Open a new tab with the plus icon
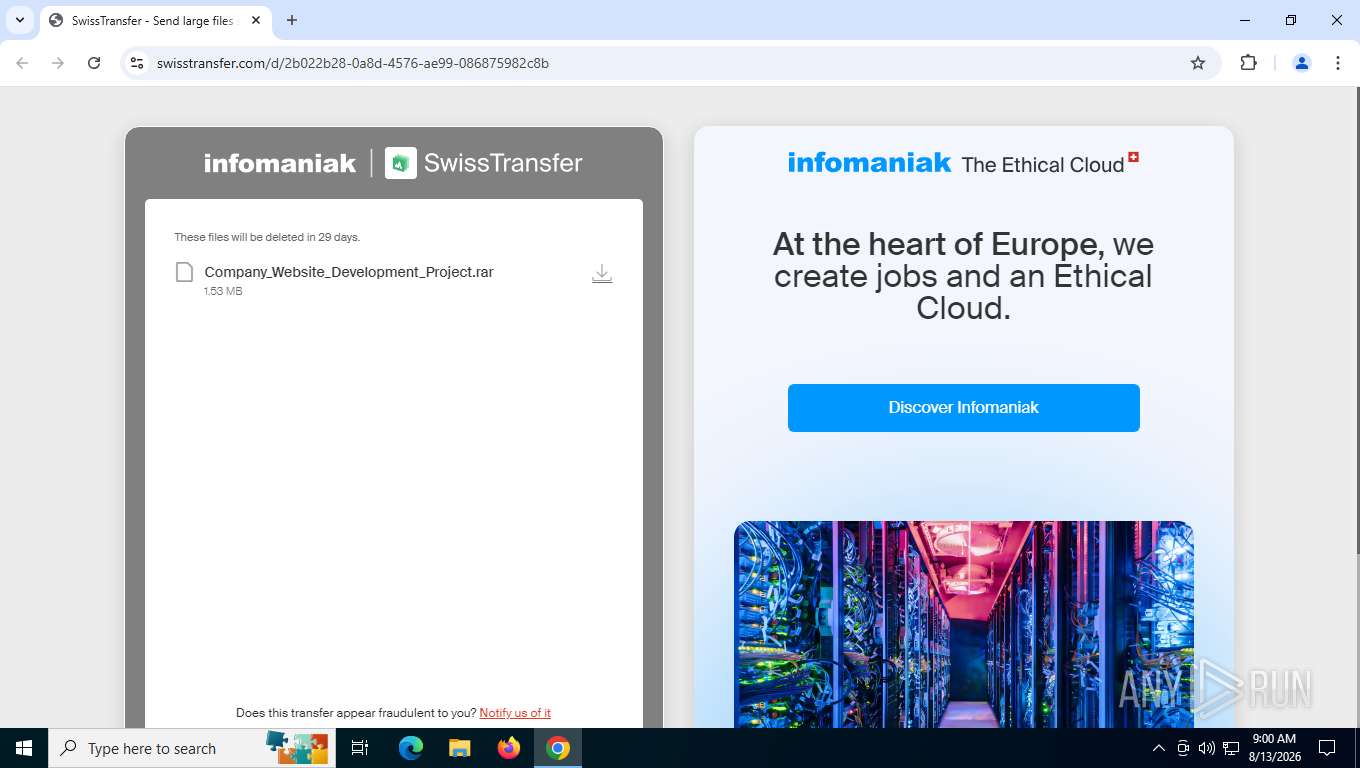Screen dimensions: 1360x768 [x=292, y=20]
